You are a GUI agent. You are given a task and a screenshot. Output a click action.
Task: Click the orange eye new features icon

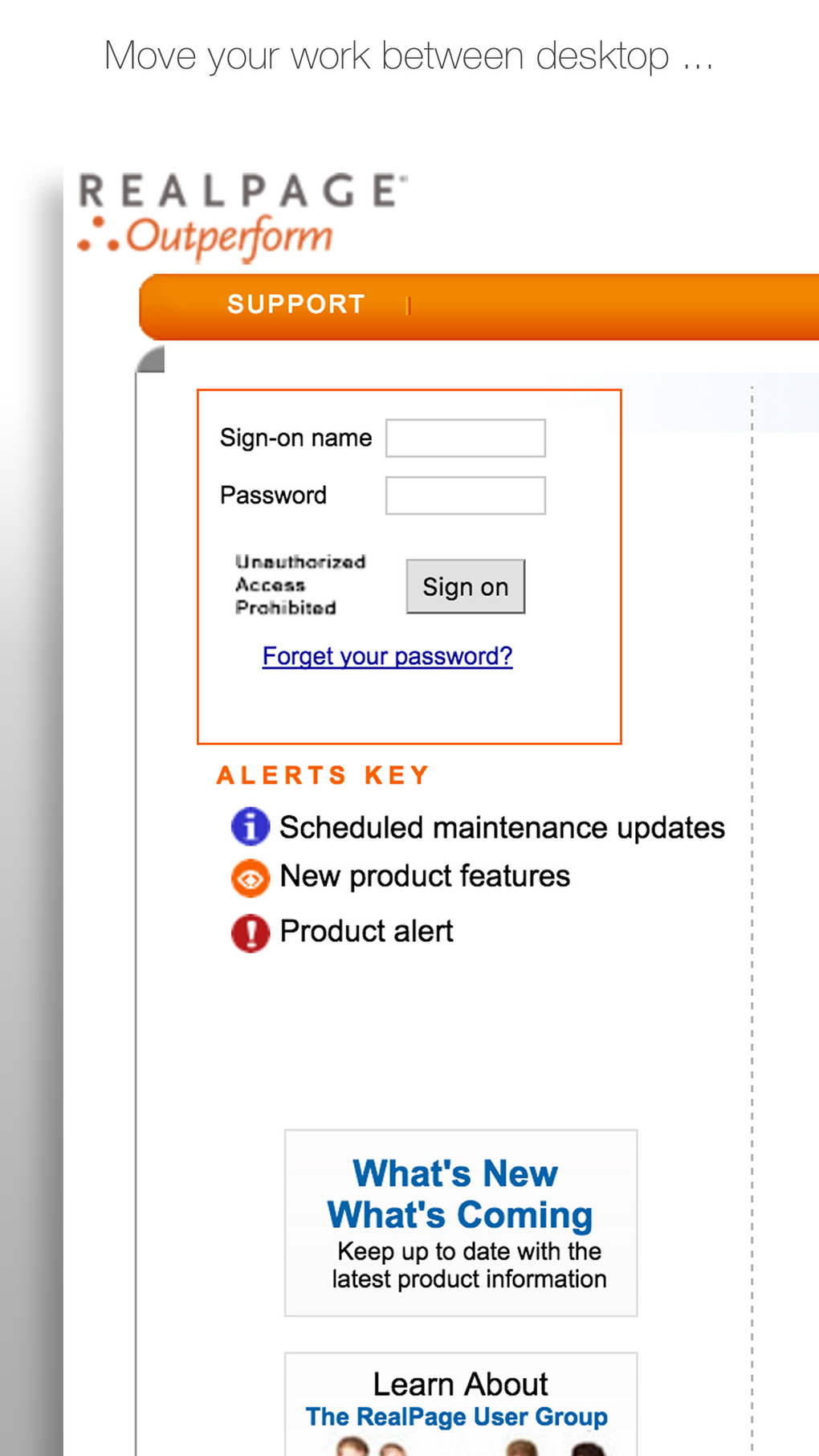click(x=251, y=878)
